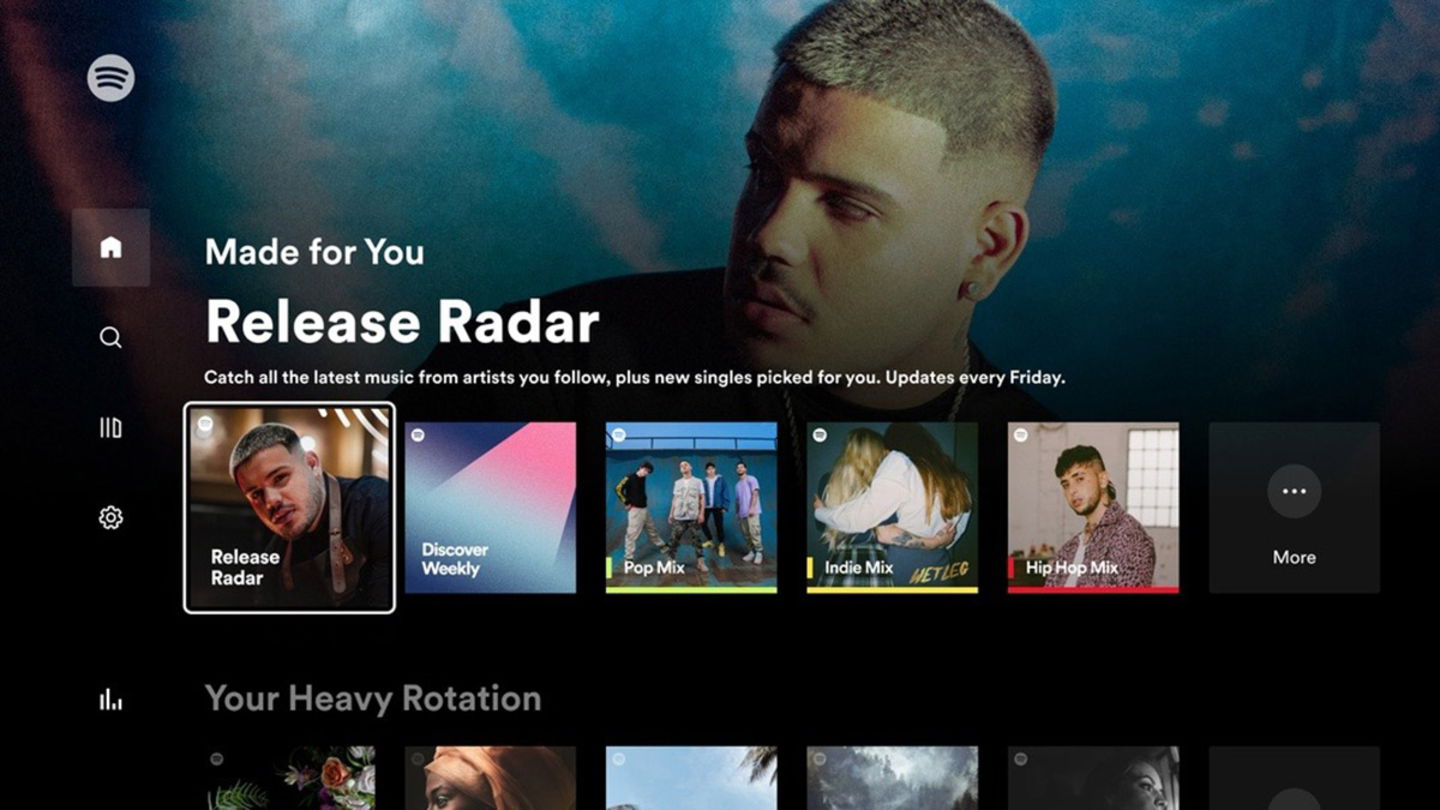Click the ellipsis circle on the More tile
Image resolution: width=1440 pixels, height=810 pixels.
coord(1294,491)
